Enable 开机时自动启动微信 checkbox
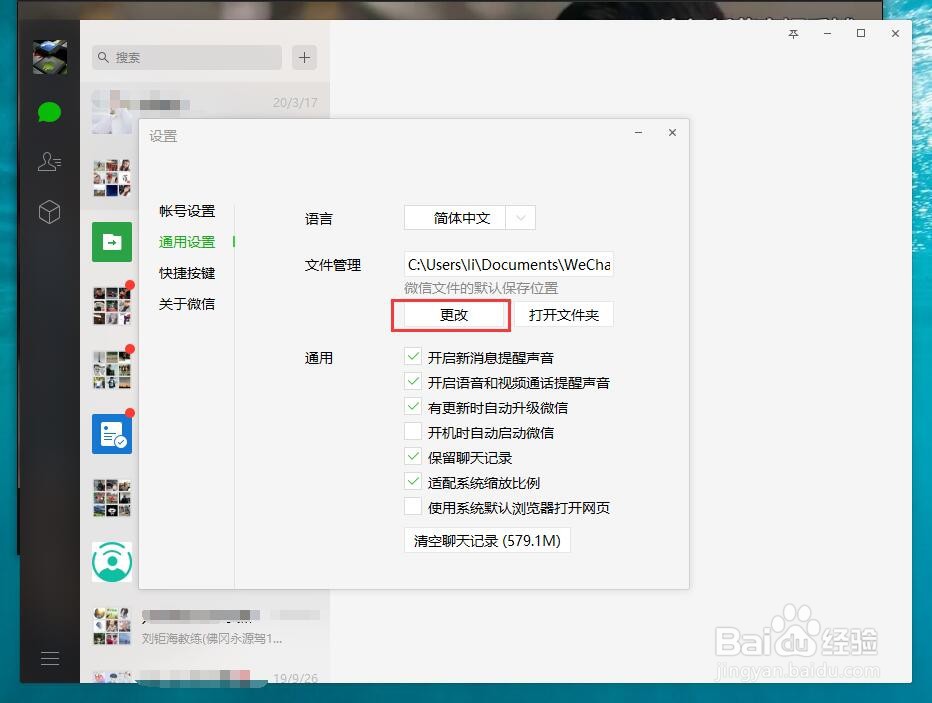This screenshot has width=932, height=703. pyautogui.click(x=413, y=431)
